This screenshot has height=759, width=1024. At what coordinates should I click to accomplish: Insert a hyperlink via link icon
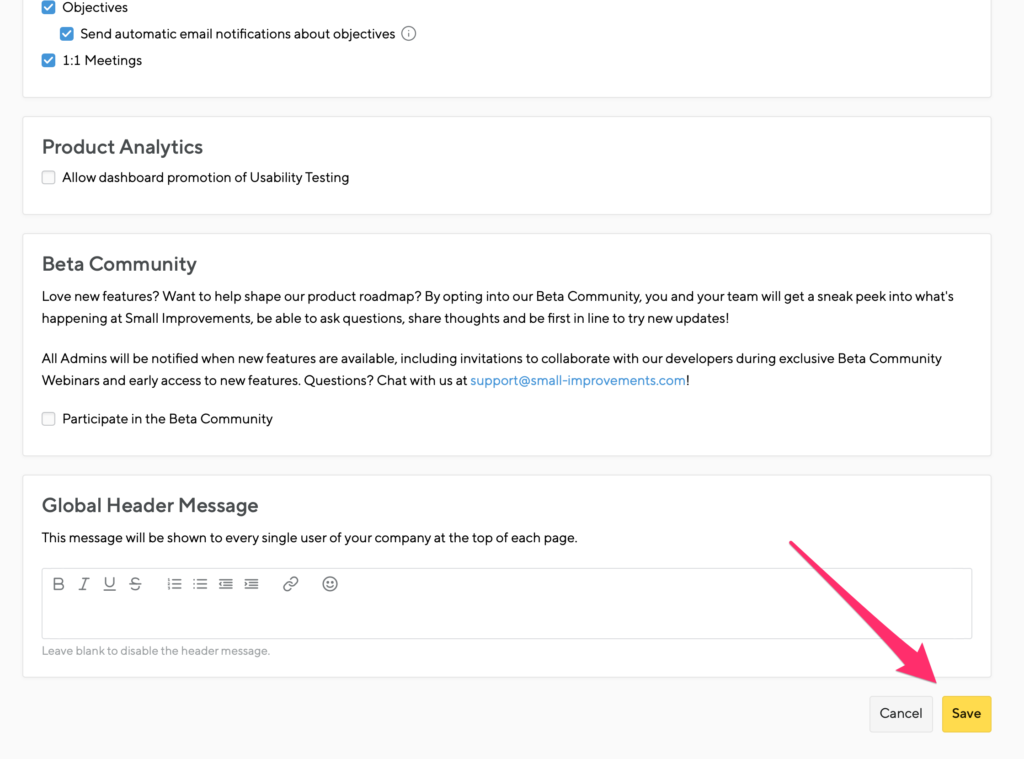click(x=291, y=584)
